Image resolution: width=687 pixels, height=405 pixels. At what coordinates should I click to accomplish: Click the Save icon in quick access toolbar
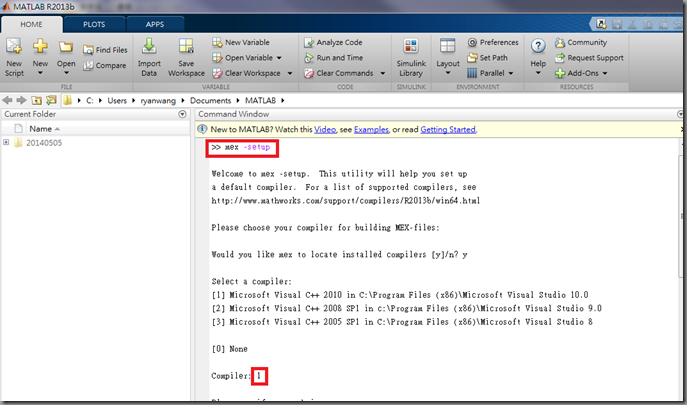pyautogui.click(x=617, y=24)
